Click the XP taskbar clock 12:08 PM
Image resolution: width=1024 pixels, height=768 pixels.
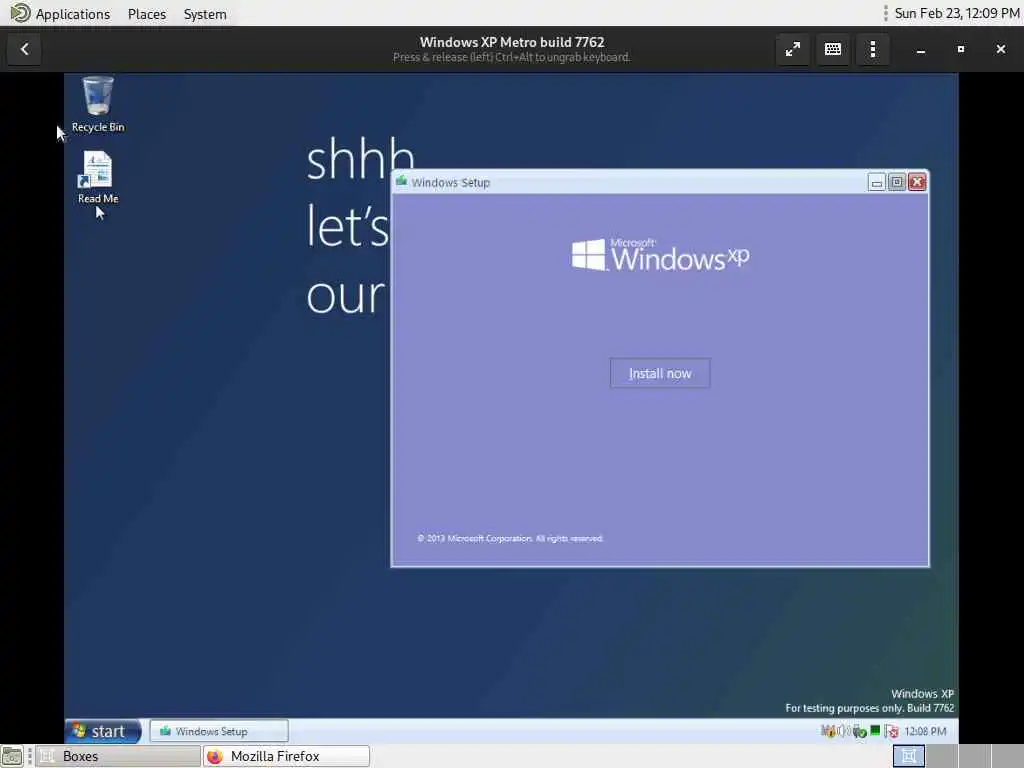[925, 731]
